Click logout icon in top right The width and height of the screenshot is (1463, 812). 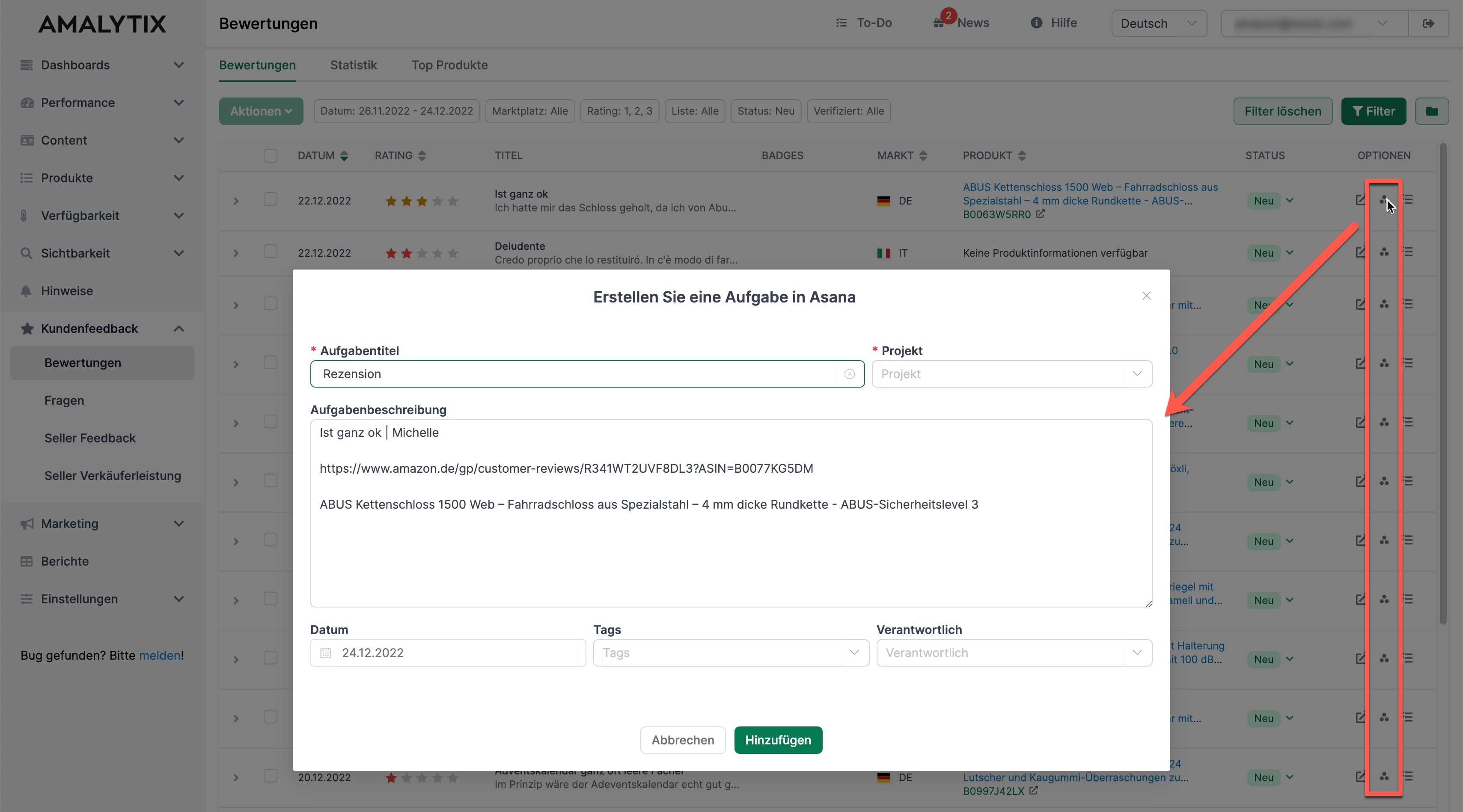pos(1428,23)
